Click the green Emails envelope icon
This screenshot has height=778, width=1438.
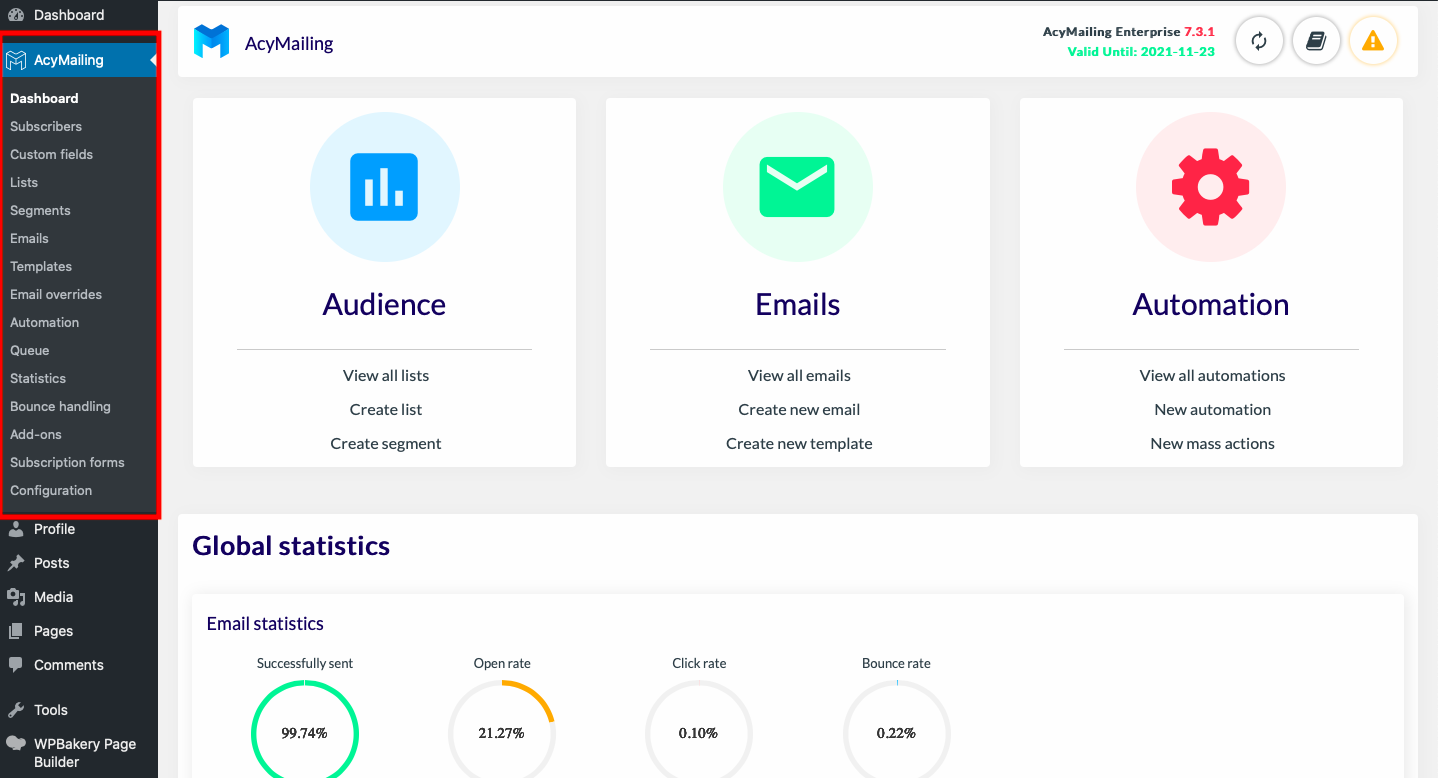point(797,187)
